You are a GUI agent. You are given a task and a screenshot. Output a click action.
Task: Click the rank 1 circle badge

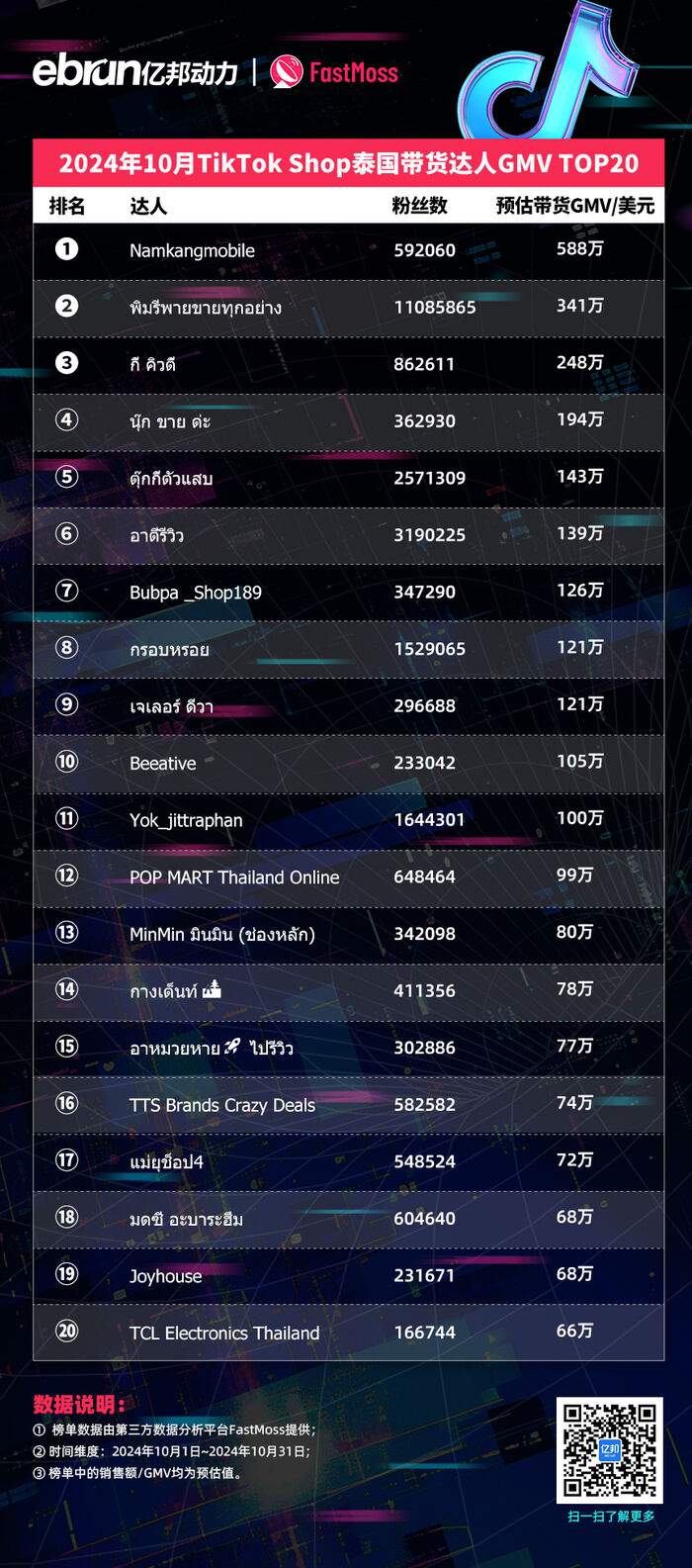pyautogui.click(x=66, y=248)
